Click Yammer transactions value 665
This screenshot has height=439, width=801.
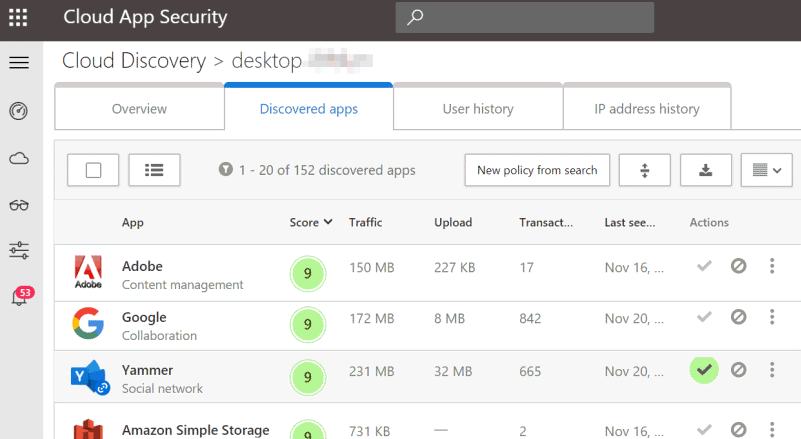coord(530,372)
